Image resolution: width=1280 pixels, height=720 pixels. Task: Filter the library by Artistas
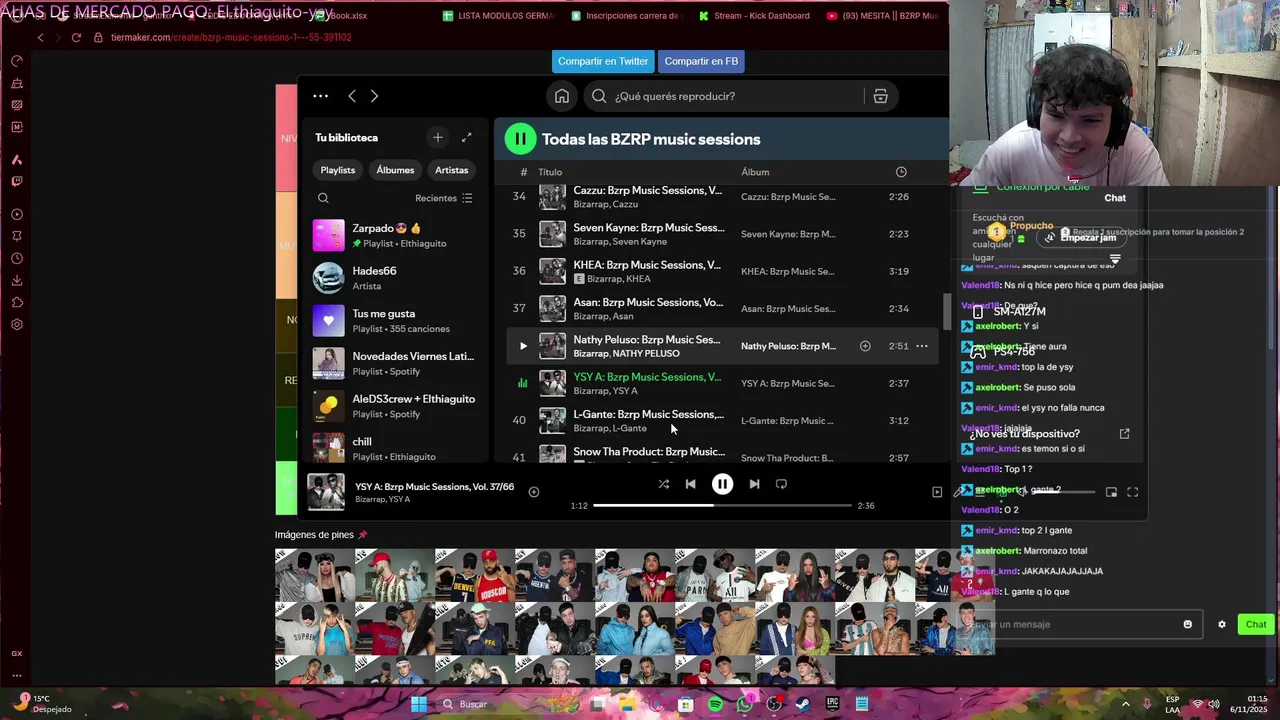point(451,170)
